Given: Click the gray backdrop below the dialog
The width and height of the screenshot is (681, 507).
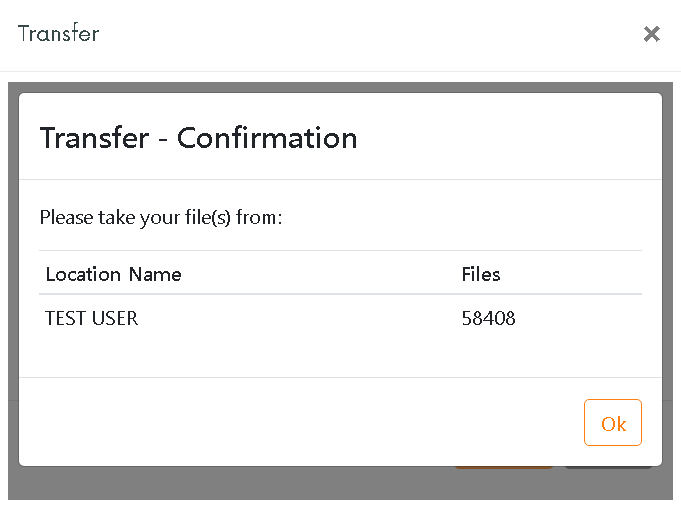Looking at the screenshot, I should (x=340, y=484).
